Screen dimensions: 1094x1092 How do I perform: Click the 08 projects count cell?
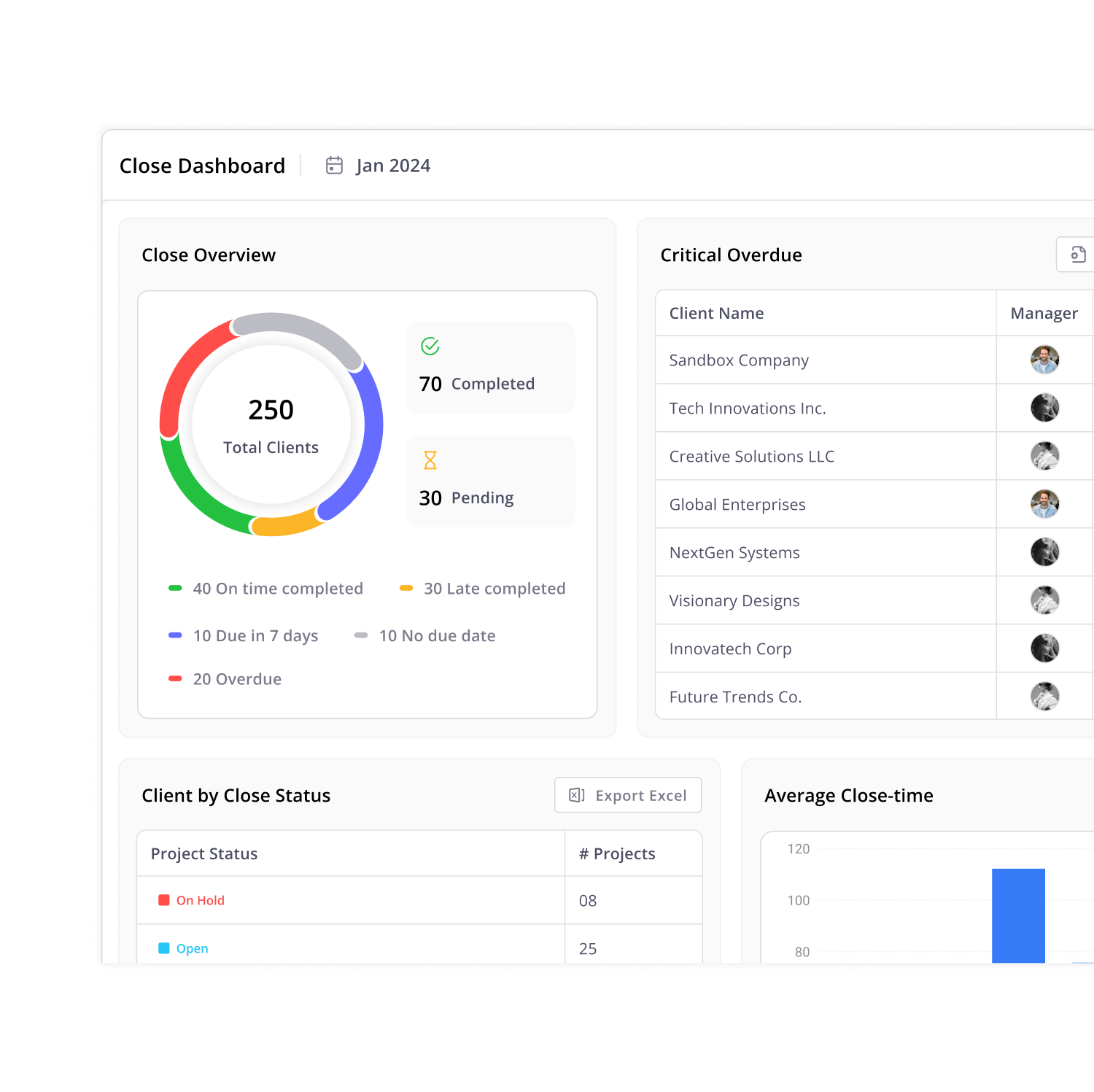click(x=633, y=900)
